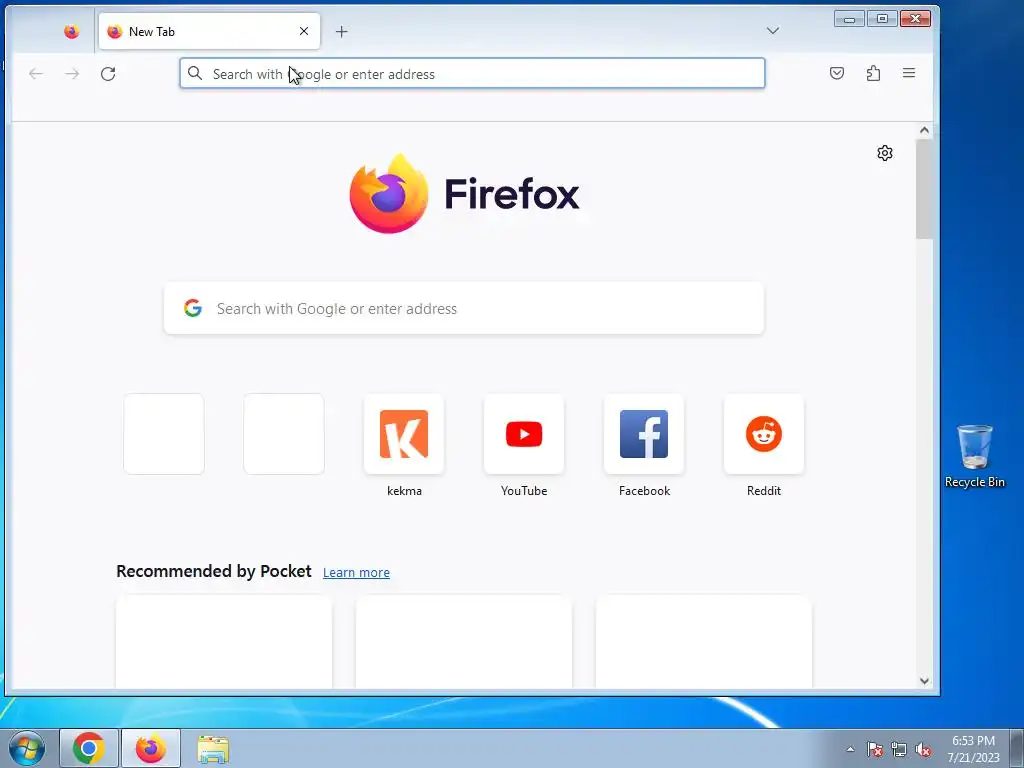This screenshot has height=768, width=1024.
Task: Open the pinned Firefox tab
Action: pos(71,31)
